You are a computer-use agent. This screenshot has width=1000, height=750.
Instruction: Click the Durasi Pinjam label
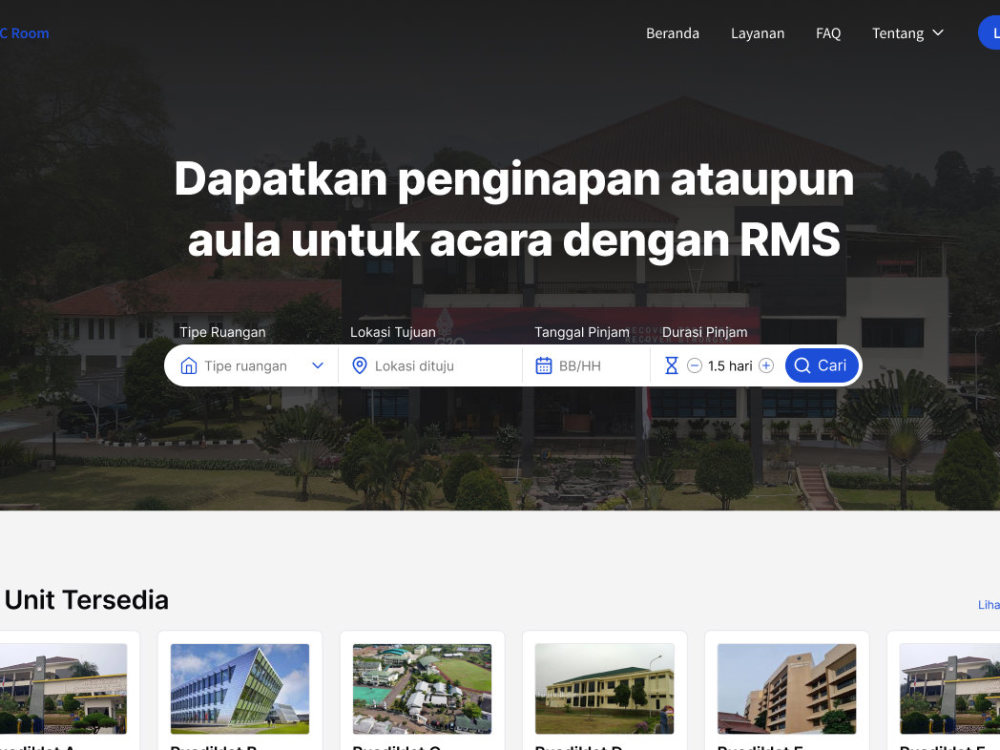(705, 332)
